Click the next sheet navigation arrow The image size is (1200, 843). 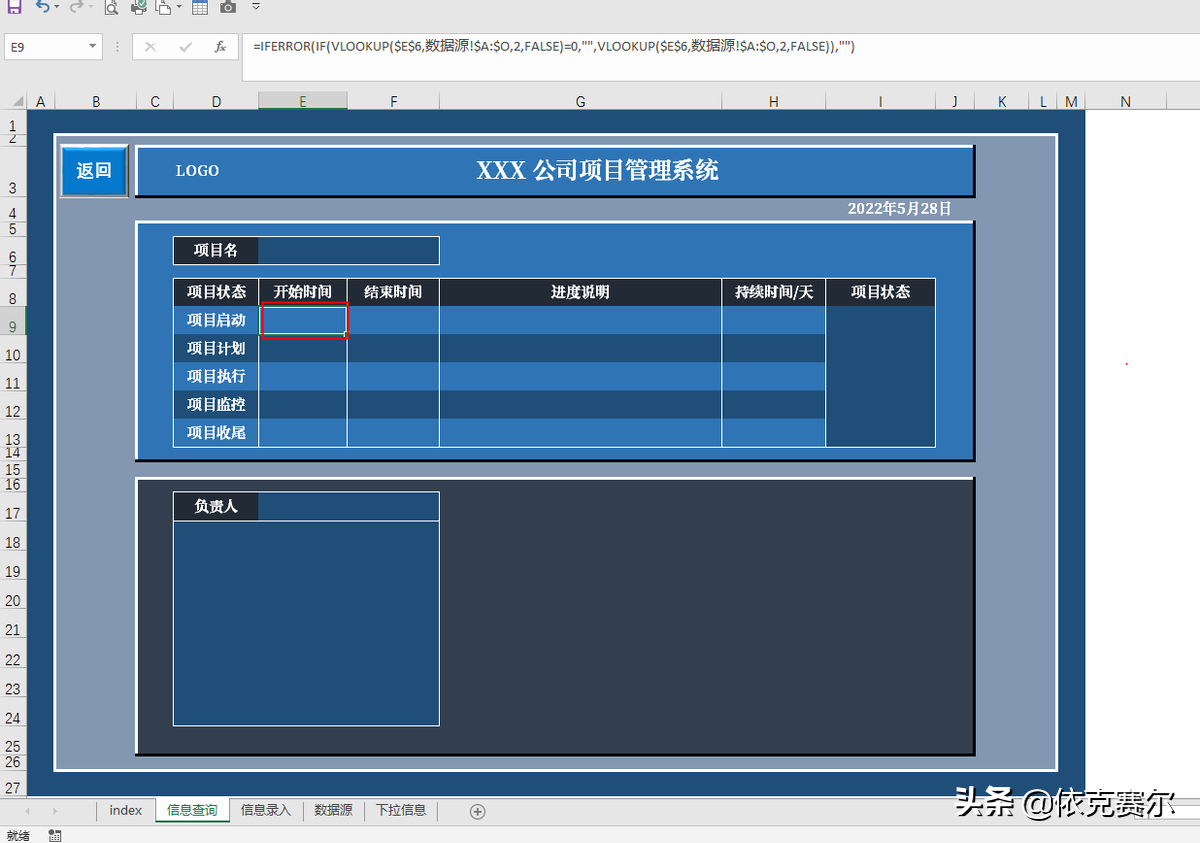click(54, 811)
